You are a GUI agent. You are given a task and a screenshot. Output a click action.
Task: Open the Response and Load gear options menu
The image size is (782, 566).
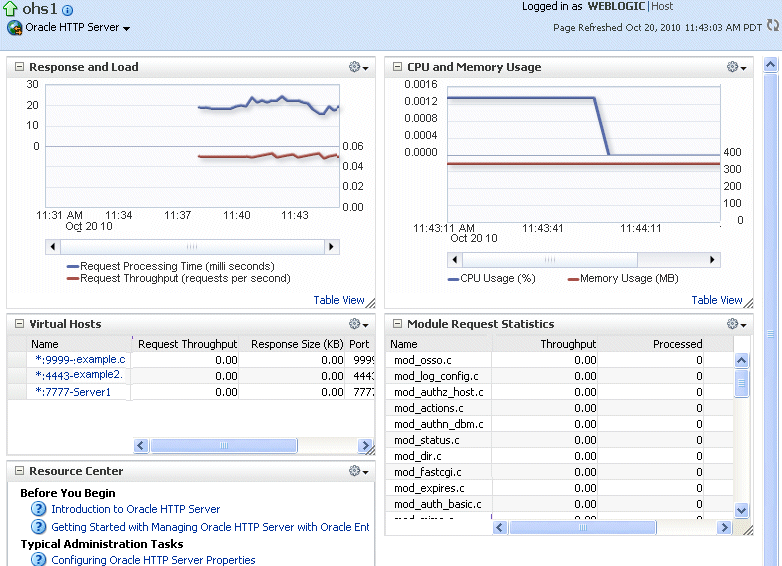[358, 67]
